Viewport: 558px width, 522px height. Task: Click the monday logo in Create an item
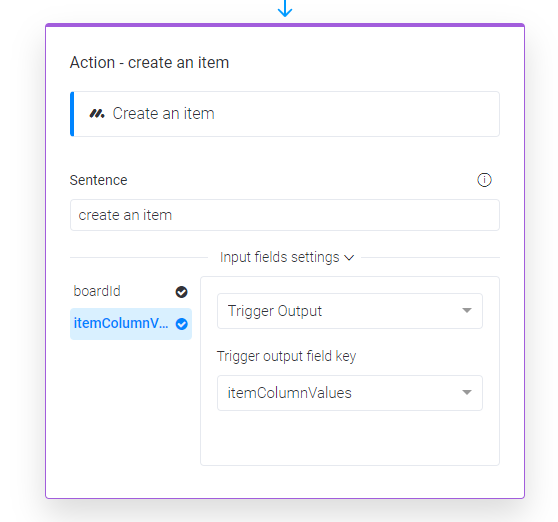click(97, 114)
